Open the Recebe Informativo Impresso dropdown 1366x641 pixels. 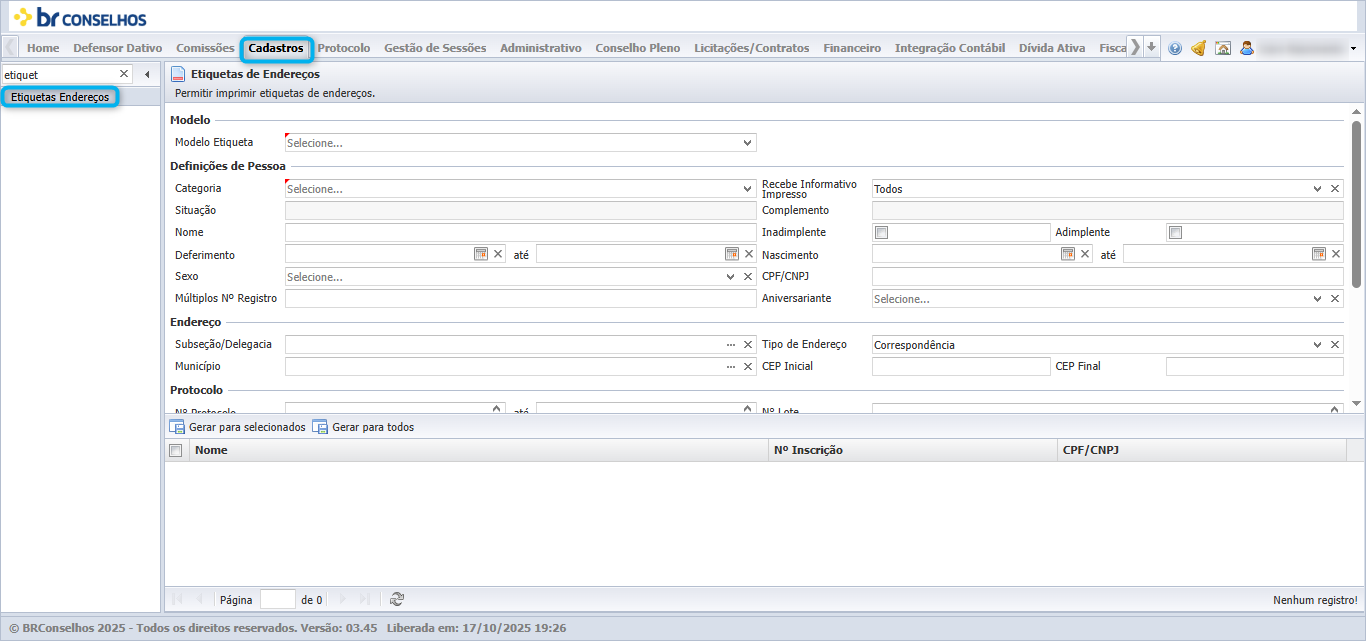pos(1318,188)
